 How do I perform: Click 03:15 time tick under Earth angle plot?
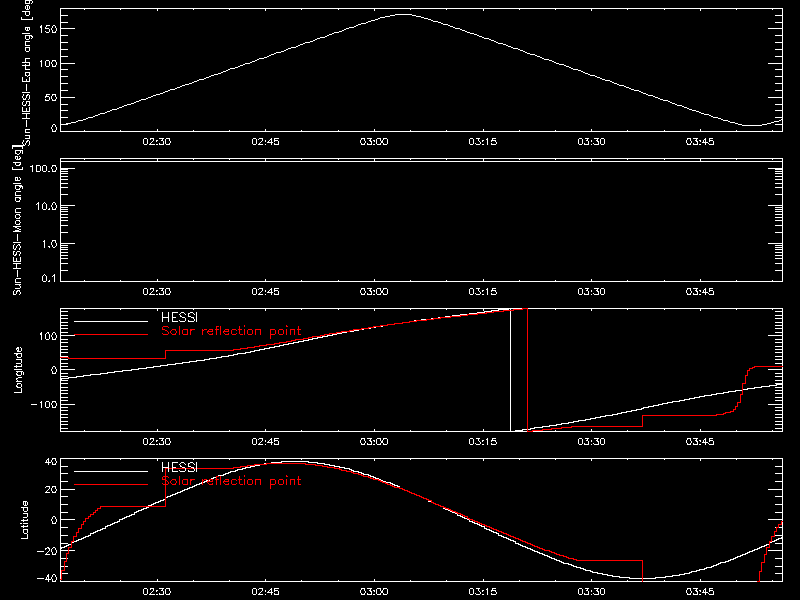coord(483,141)
